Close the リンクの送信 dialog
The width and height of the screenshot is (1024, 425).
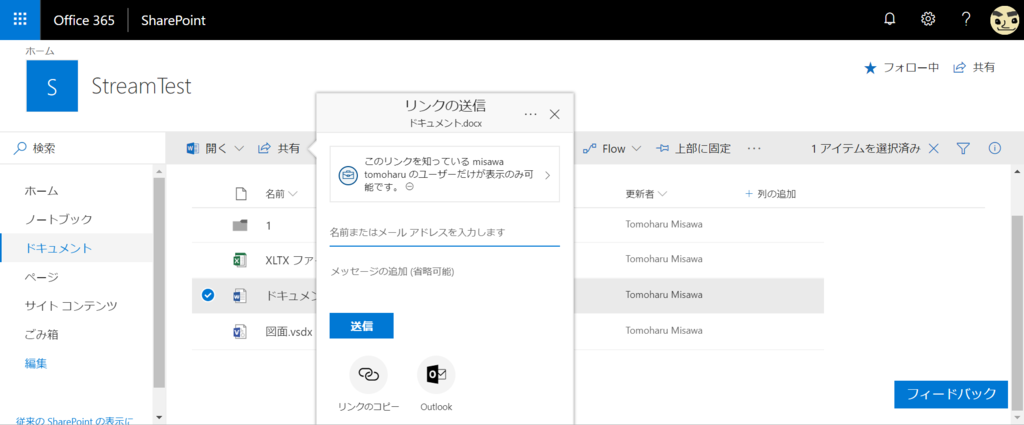(x=554, y=114)
